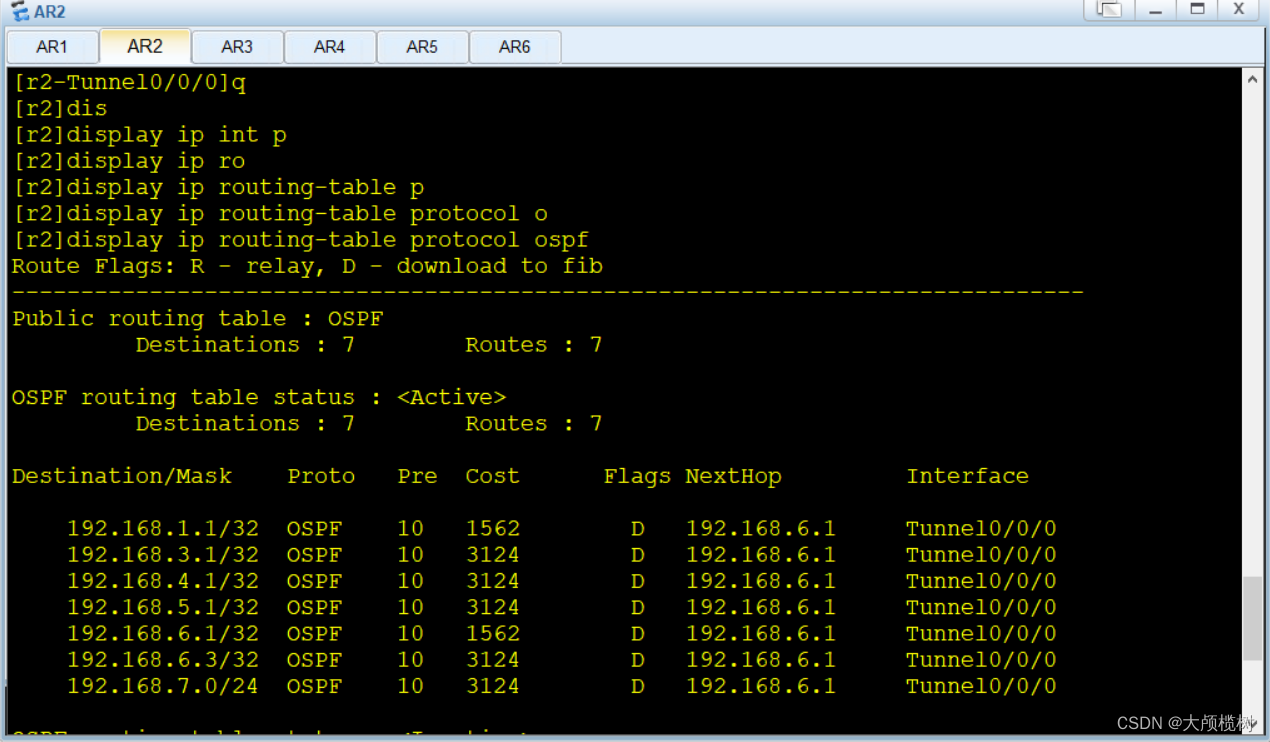Click the NextHop column header
Screen dimensions: 1270x742
tap(733, 476)
